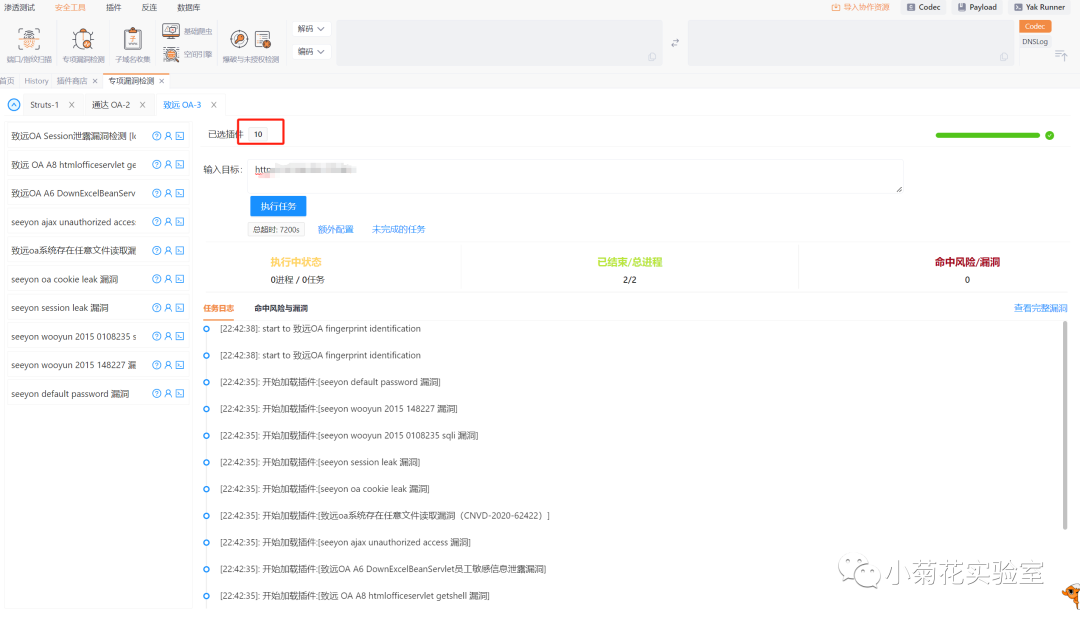Image resolution: width=1080 pixels, height=620 pixels.
Task: Open the 插件 menu
Action: 114,8
